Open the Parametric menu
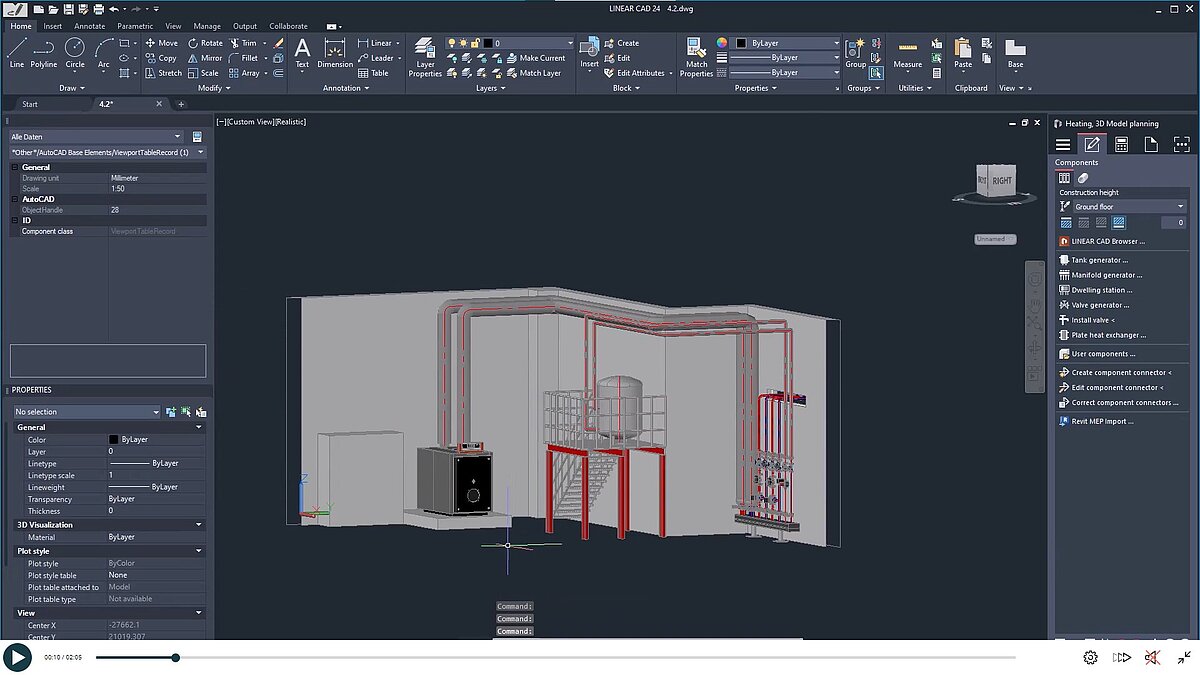The height and width of the screenshot is (675, 1200). click(135, 25)
